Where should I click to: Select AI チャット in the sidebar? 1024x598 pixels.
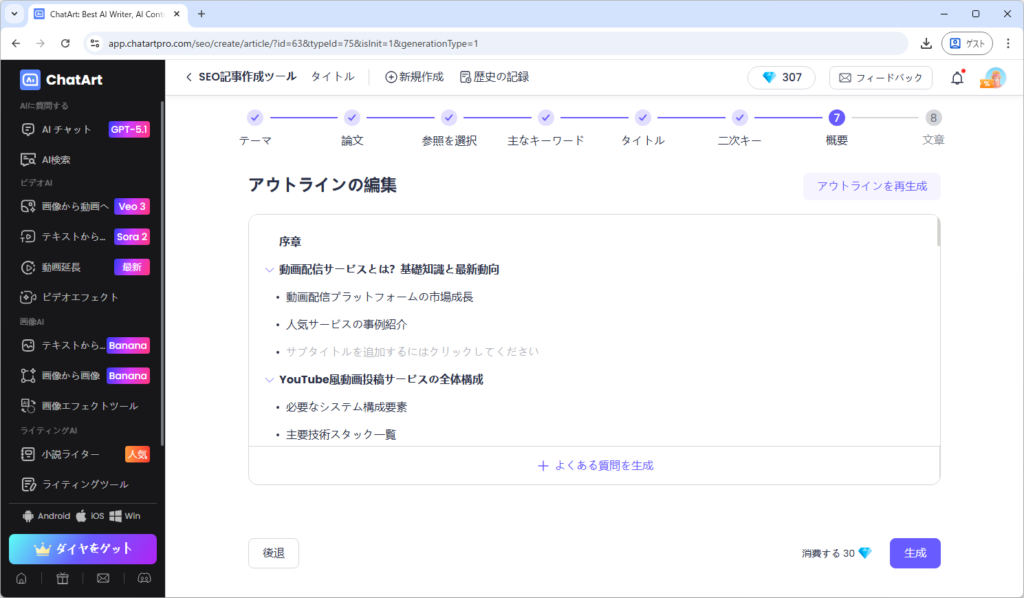tap(66, 129)
